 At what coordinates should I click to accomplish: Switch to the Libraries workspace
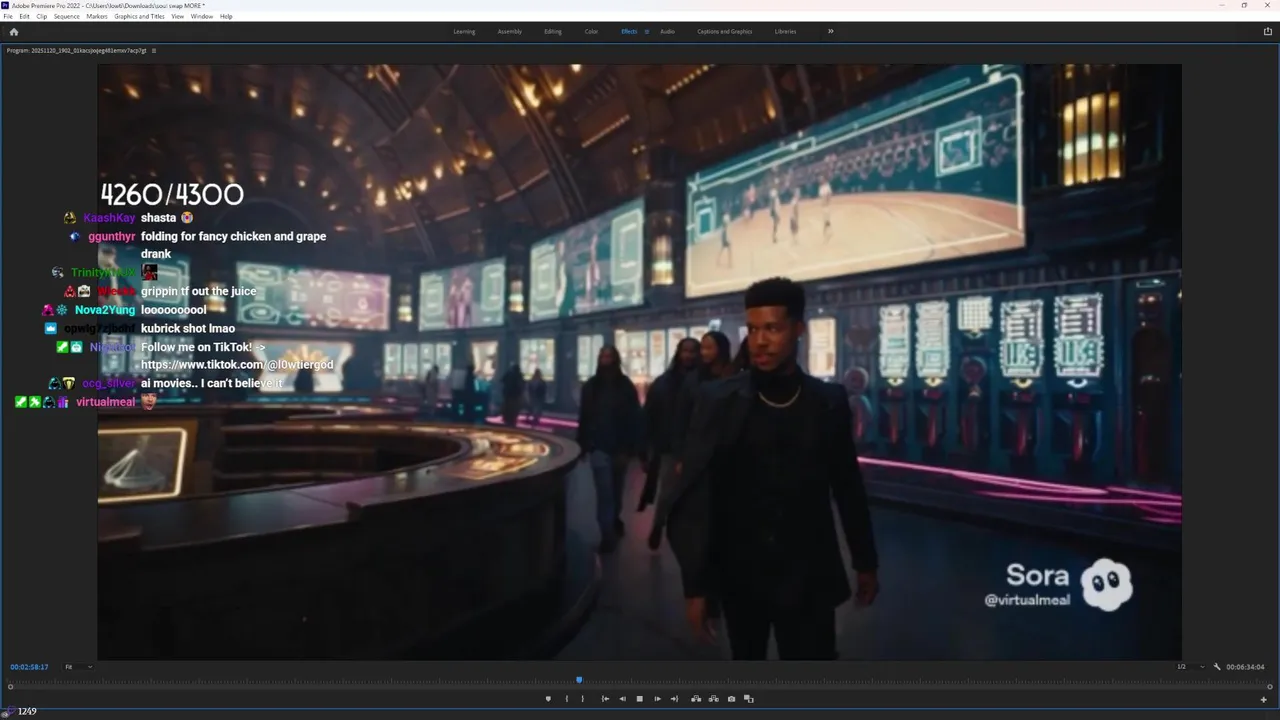(x=786, y=31)
